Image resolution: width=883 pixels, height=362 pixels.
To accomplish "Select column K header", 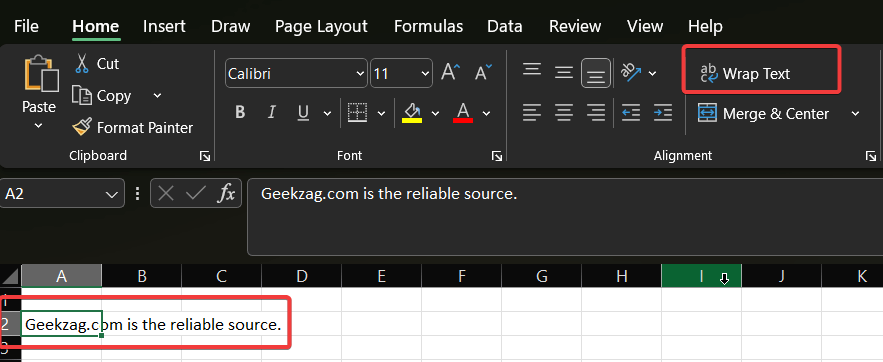I will pyautogui.click(x=853, y=276).
